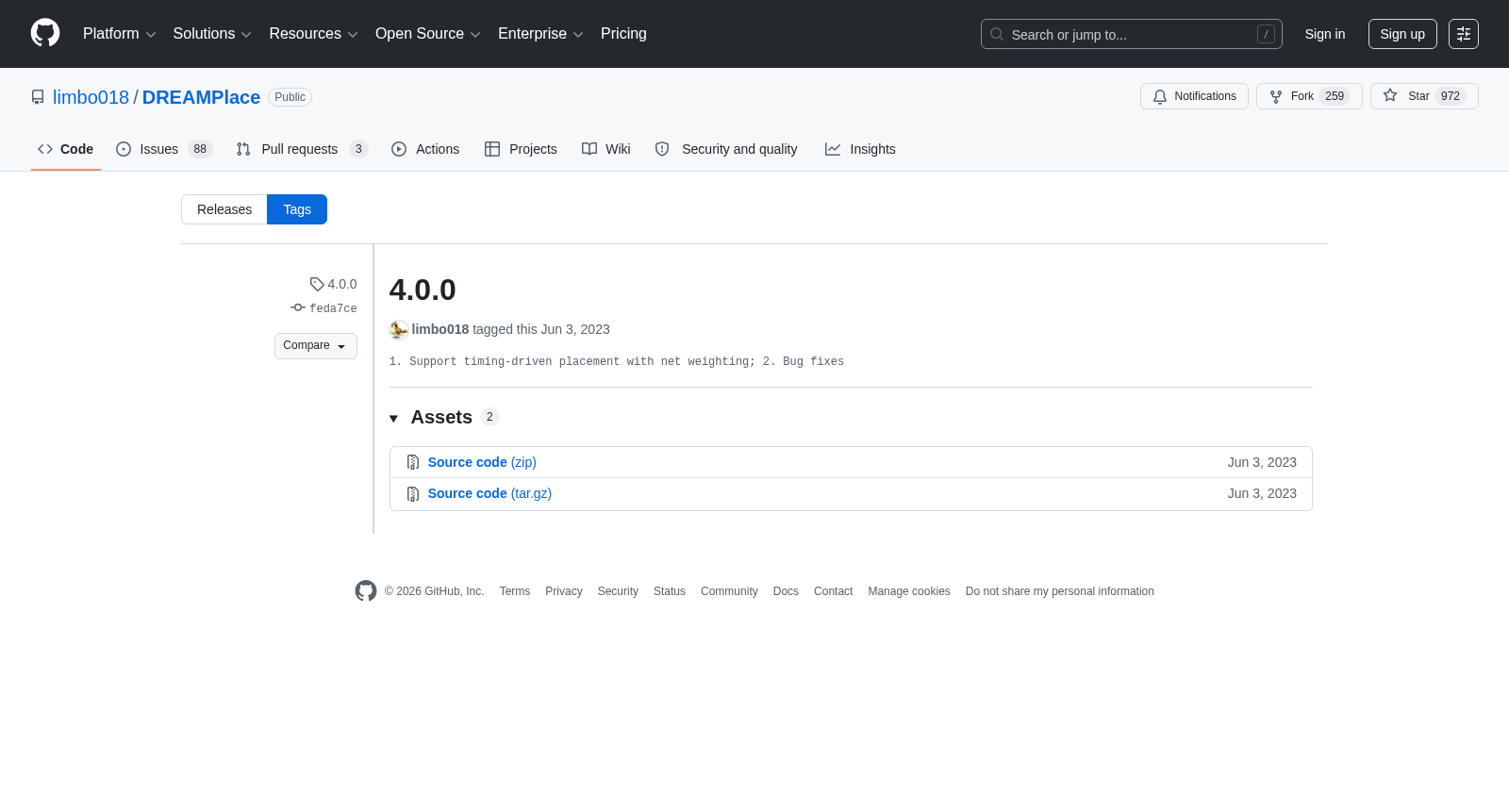Screen dimensions: 1509x812
Task: Open the Docs footer link
Action: tap(786, 591)
